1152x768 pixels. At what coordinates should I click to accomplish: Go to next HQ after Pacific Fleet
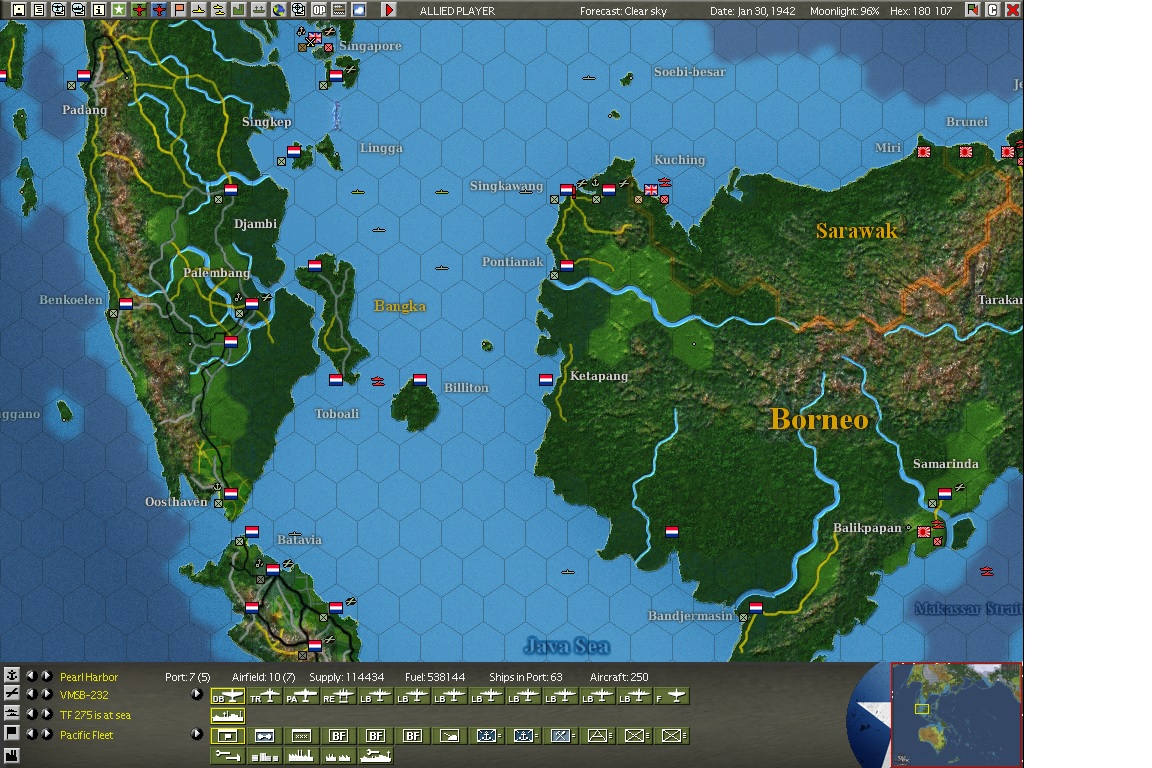(46, 733)
